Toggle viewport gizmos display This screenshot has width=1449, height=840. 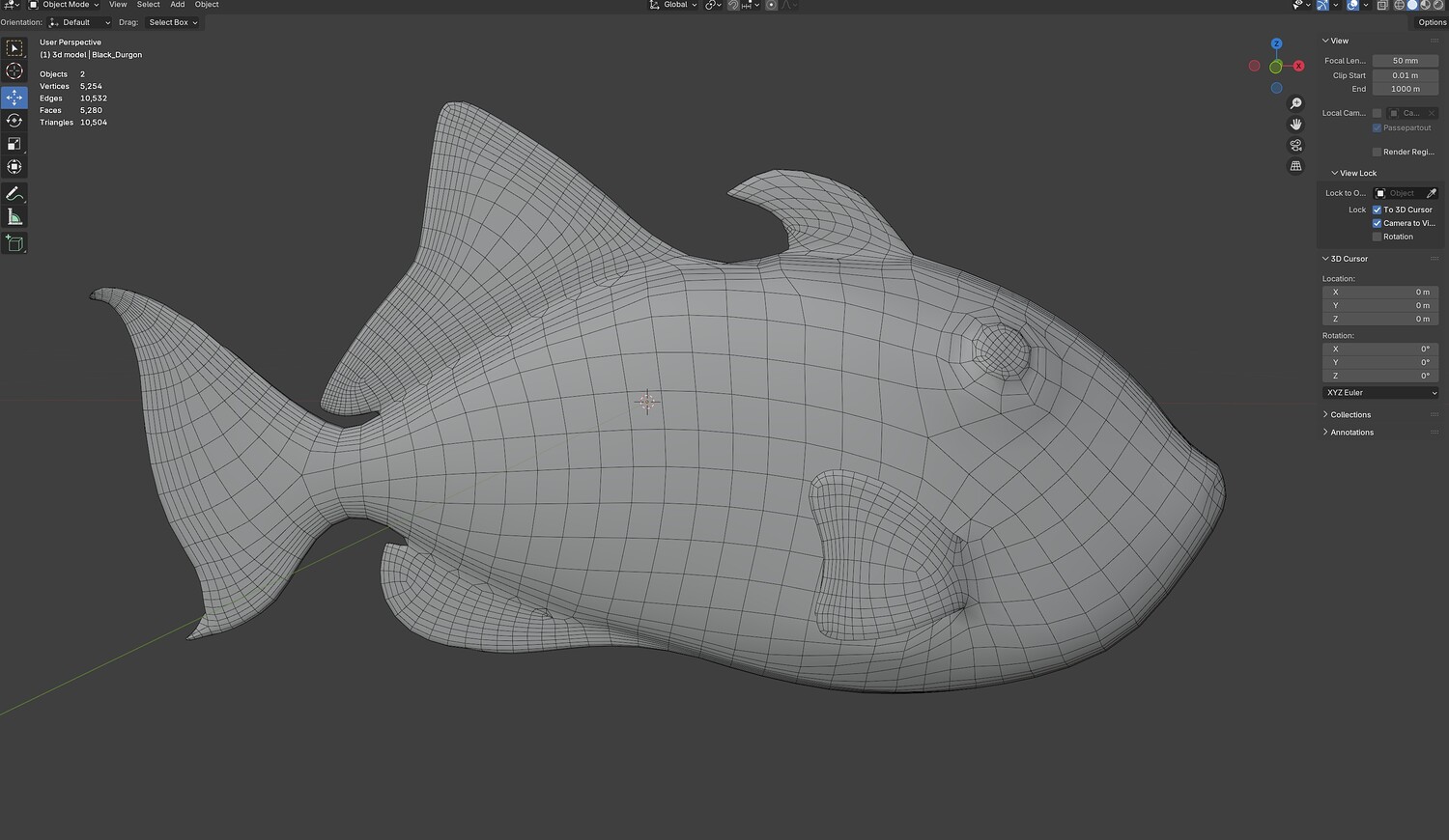[x=1323, y=5]
